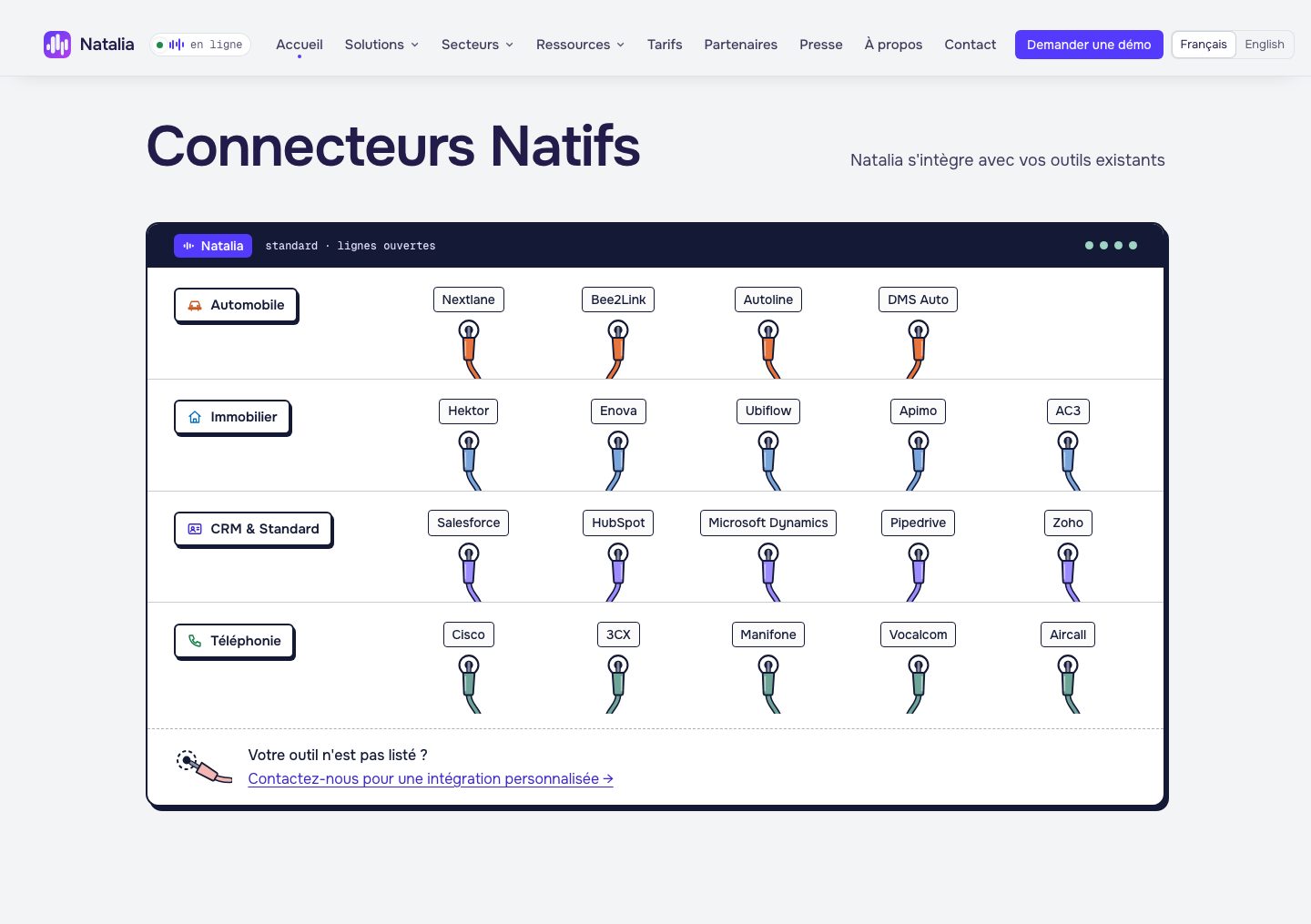1311x924 pixels.
Task: Expand the Solutions dropdown menu
Action: (x=381, y=45)
